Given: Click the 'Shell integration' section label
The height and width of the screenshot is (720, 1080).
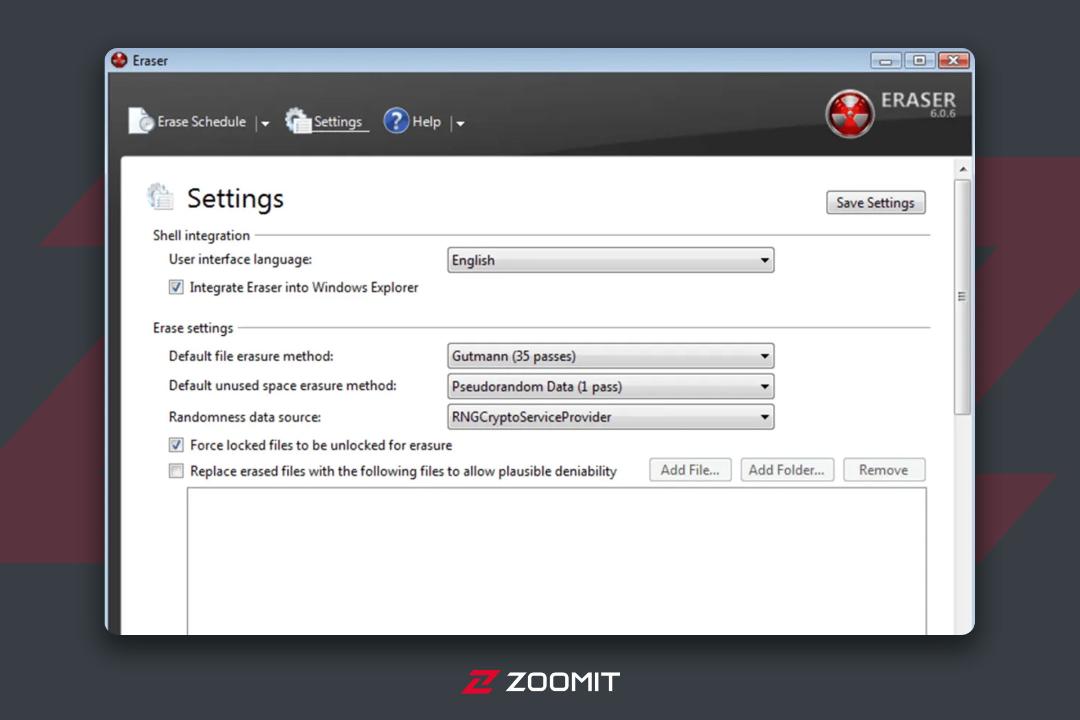Looking at the screenshot, I should point(201,235).
